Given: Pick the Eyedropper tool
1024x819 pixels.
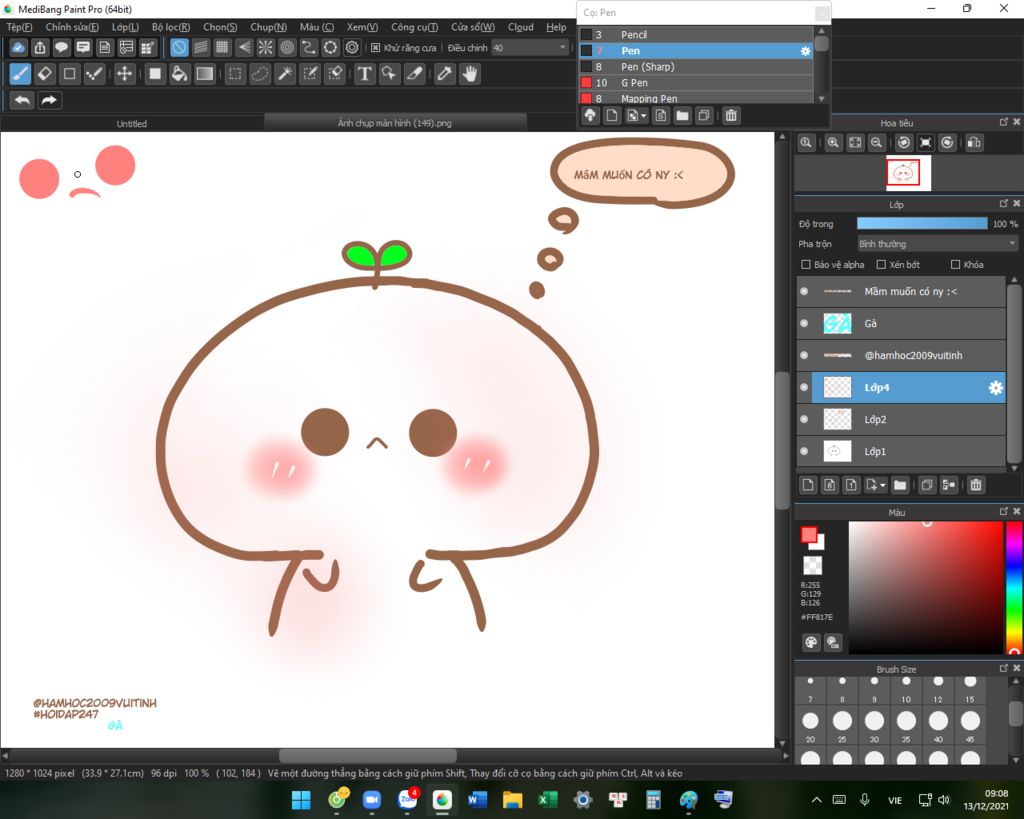Looking at the screenshot, I should 445,74.
